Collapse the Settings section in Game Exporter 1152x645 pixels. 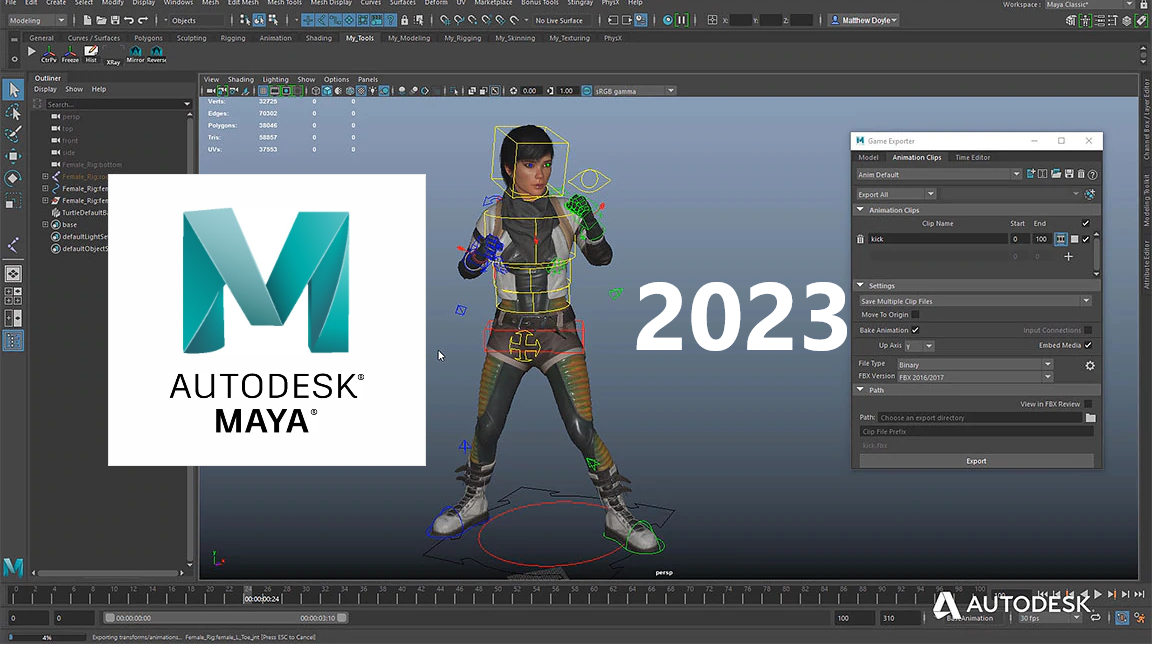[861, 286]
